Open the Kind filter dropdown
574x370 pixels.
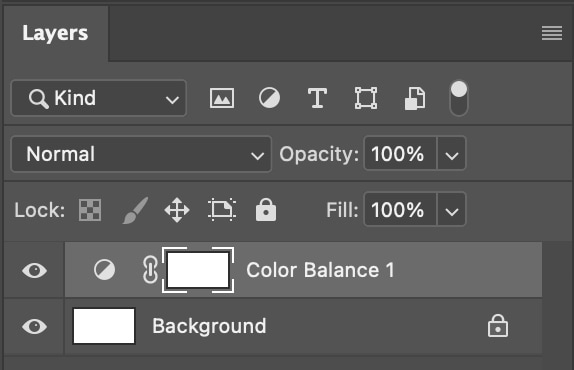pos(99,98)
